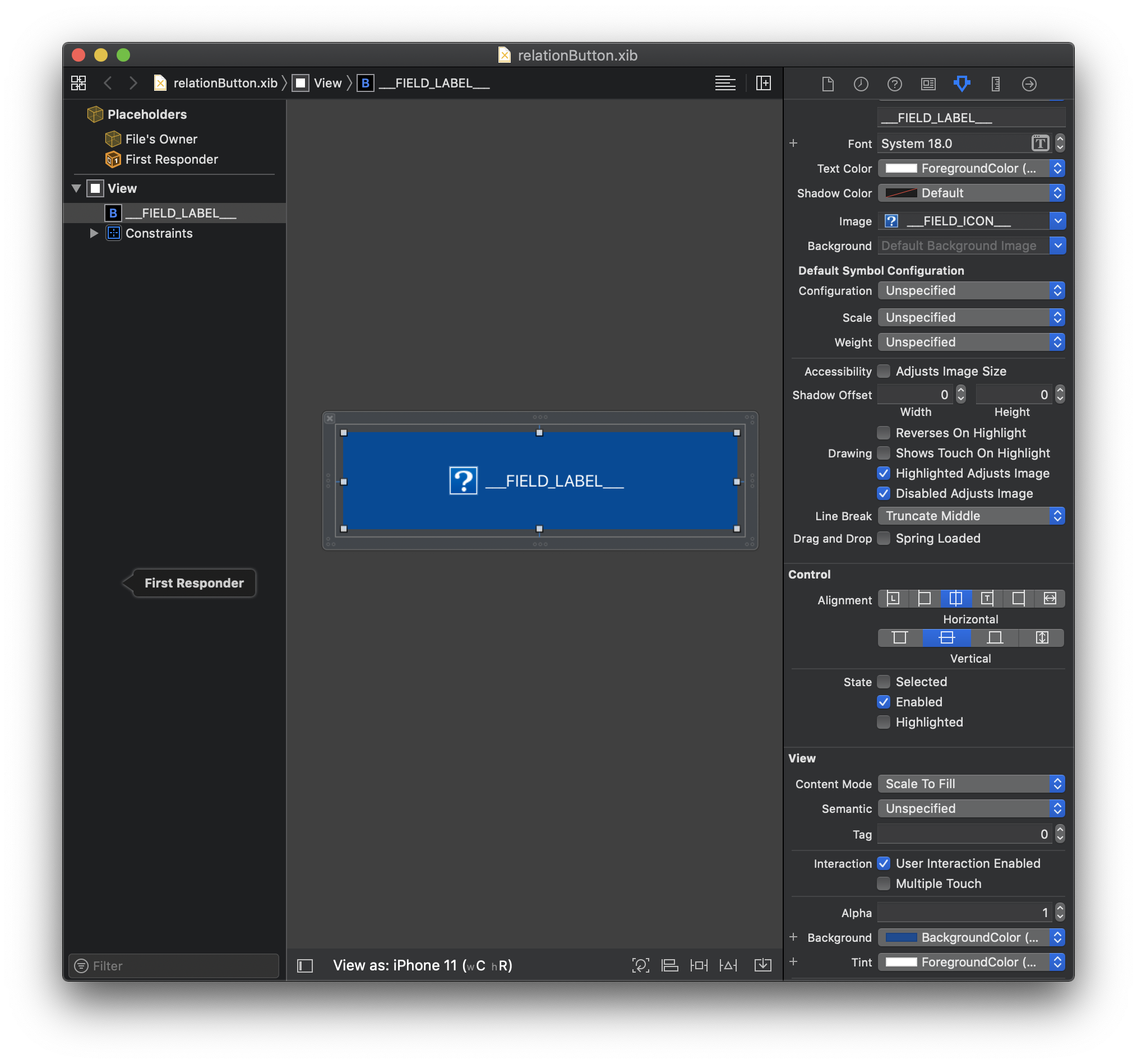Show the Connections inspector

pyautogui.click(x=1029, y=84)
